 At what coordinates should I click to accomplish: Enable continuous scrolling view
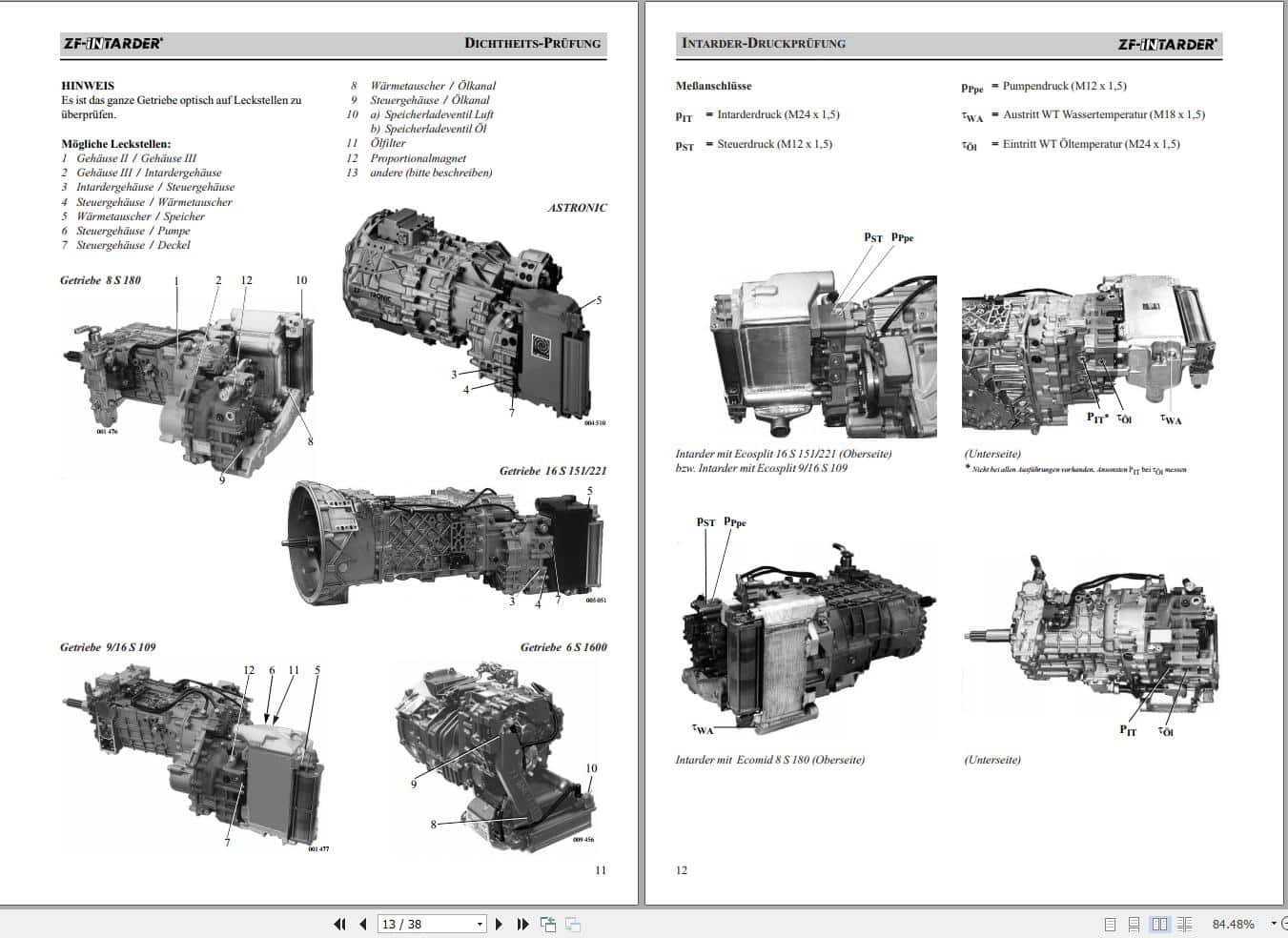(1135, 924)
